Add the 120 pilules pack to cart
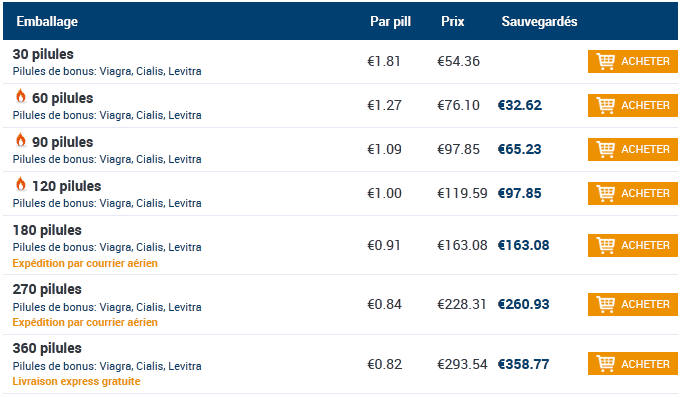 632,193
